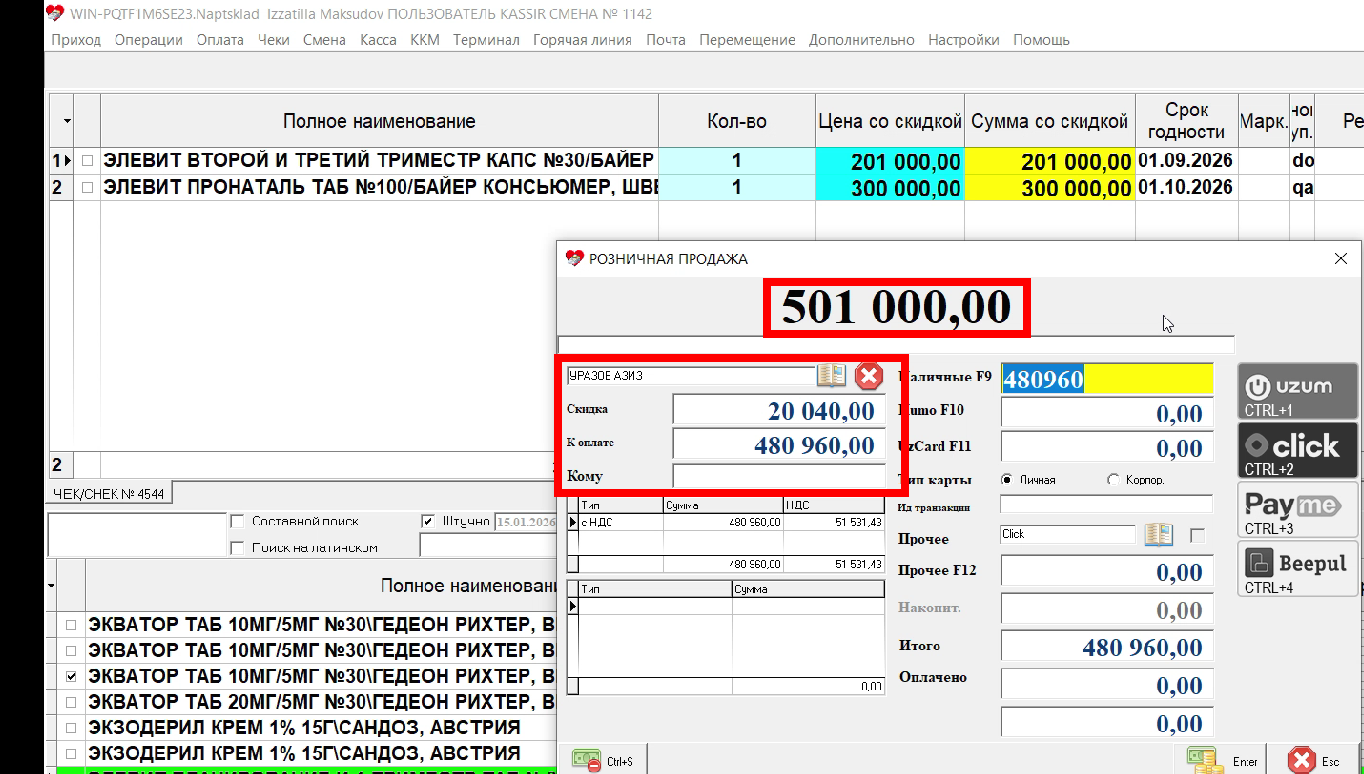The image size is (1364, 774).
Task: Open the Почта menu
Action: (666, 40)
